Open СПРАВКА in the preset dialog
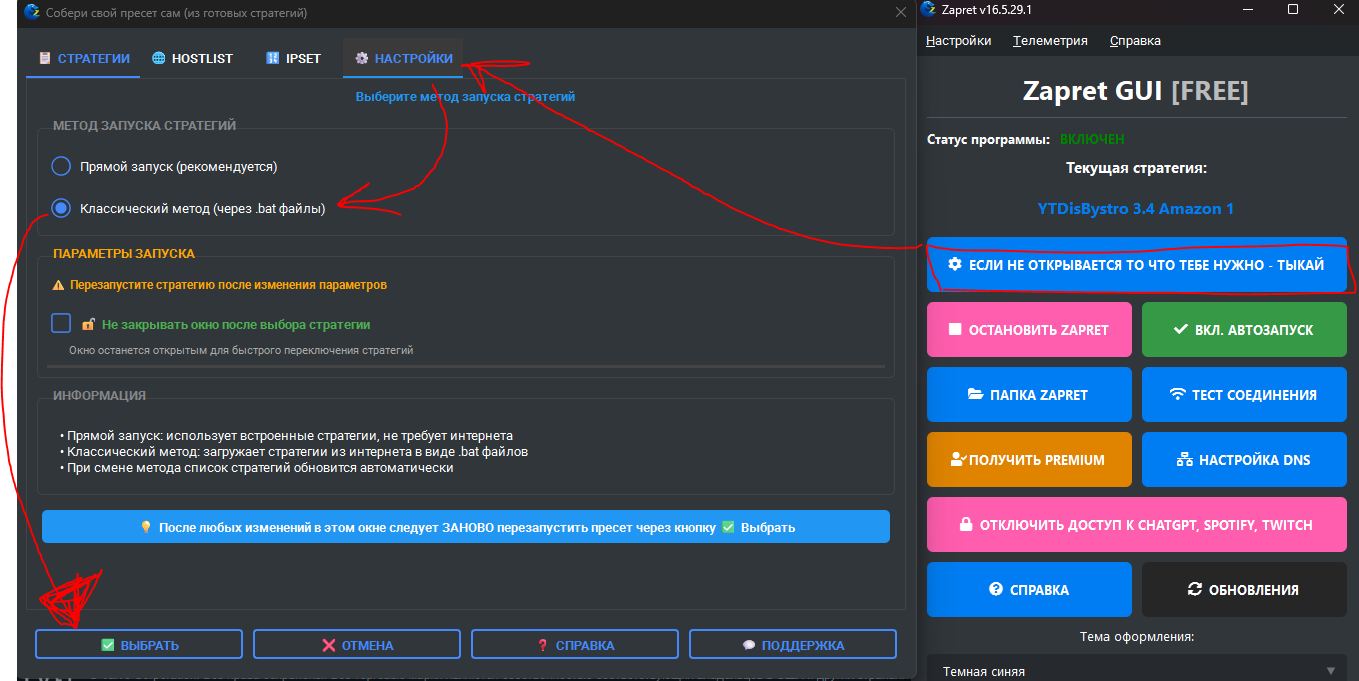Image resolution: width=1359 pixels, height=681 pixels. 575,645
